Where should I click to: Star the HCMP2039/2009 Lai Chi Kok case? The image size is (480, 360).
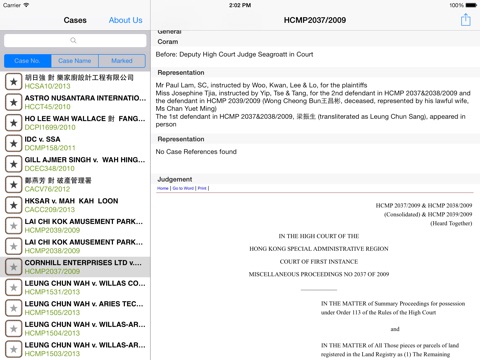point(14,226)
